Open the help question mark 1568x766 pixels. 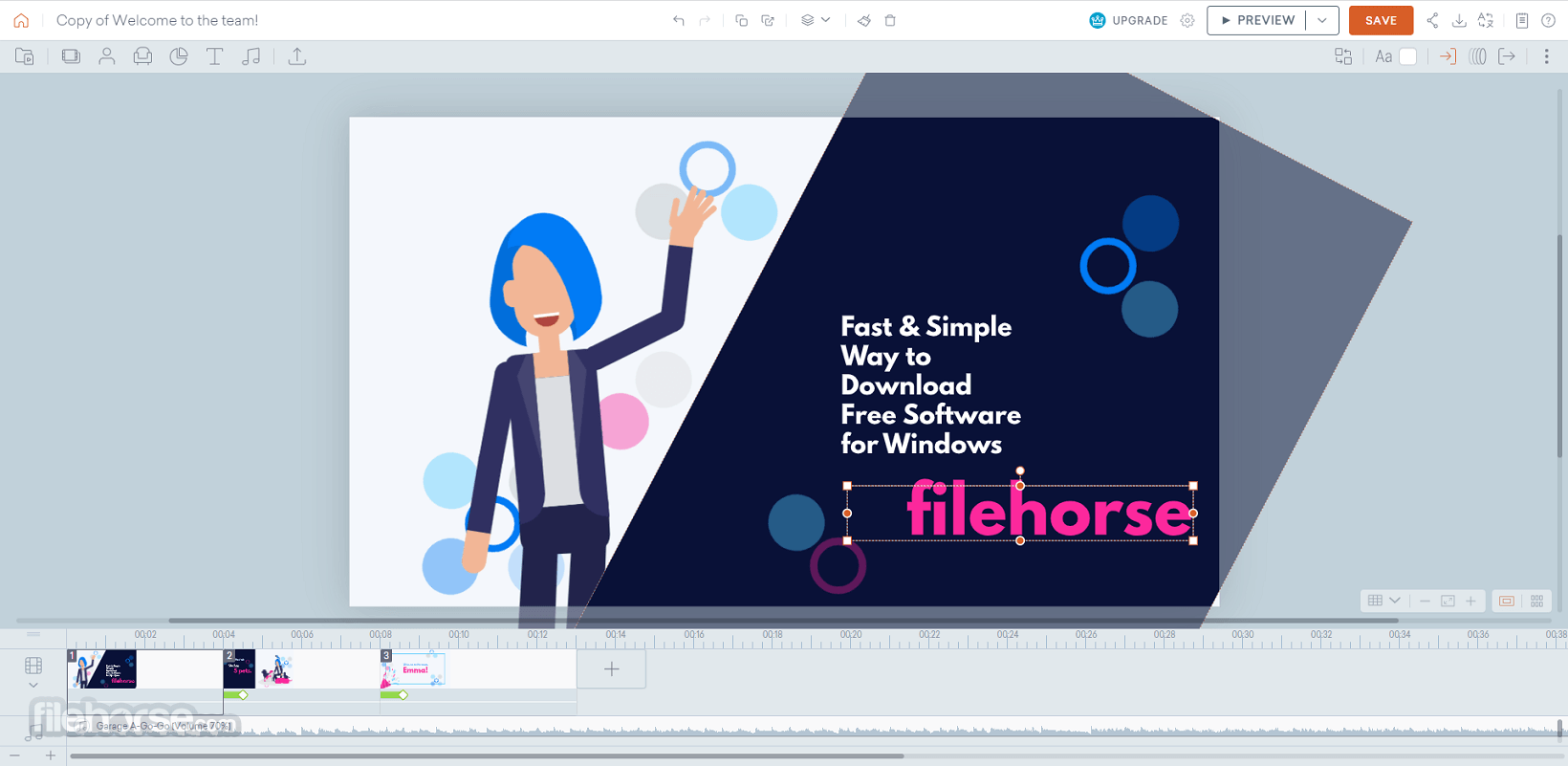pyautogui.click(x=1549, y=20)
